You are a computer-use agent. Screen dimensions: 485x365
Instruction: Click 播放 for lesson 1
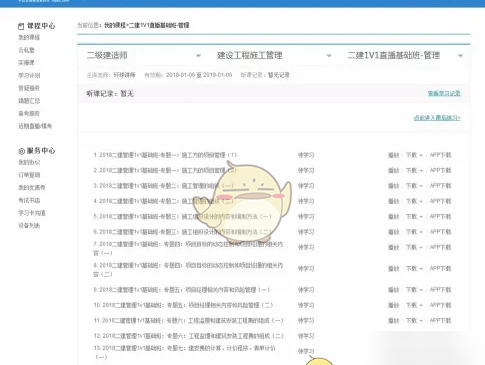click(394, 155)
